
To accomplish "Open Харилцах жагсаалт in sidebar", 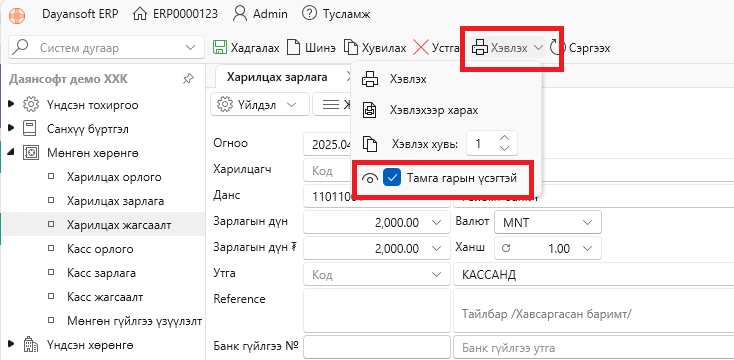I will [x=119, y=225].
